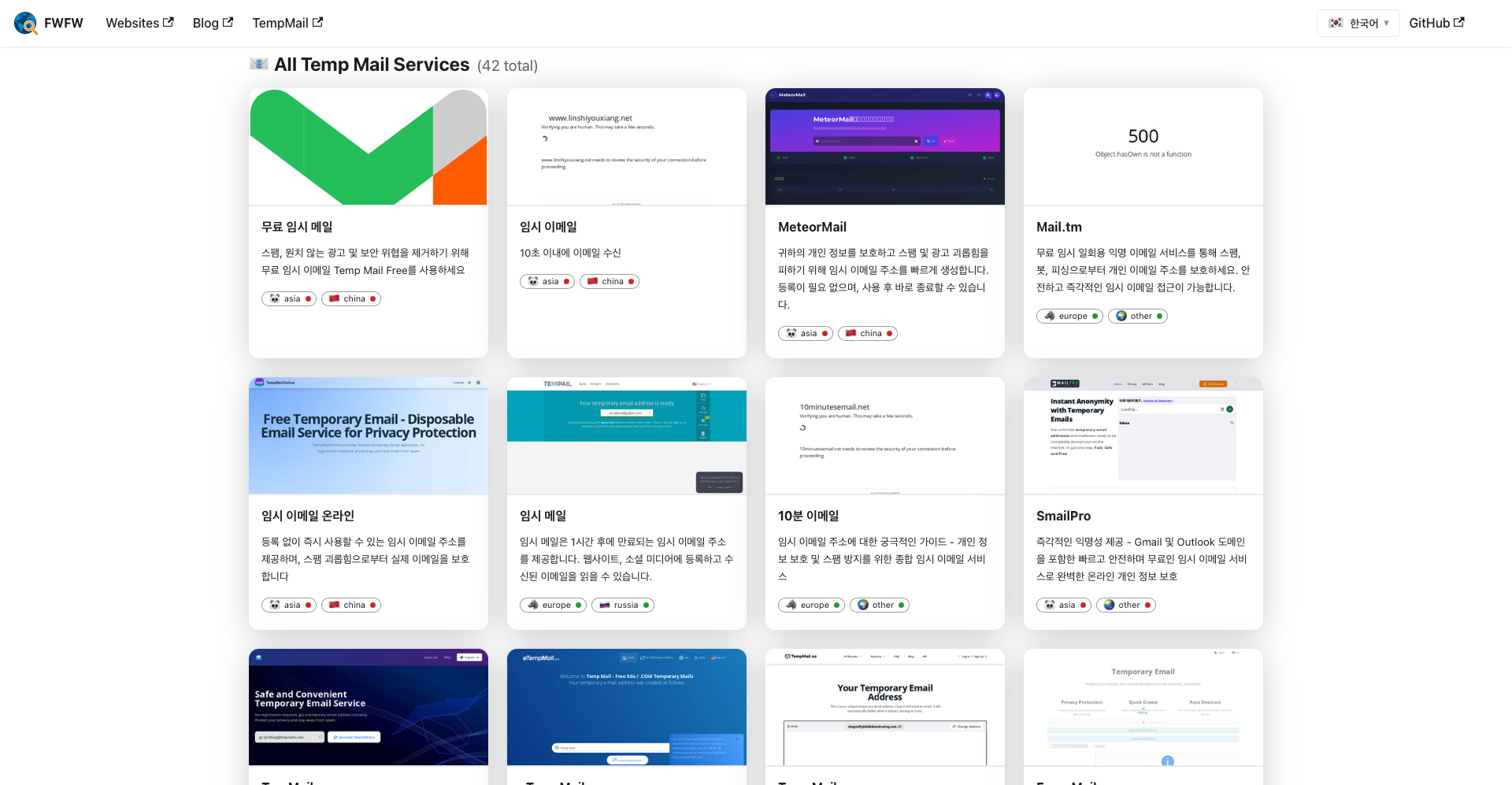Click the Europe icon on 10분 이메일 card
Image resolution: width=1512 pixels, height=785 pixels.
click(x=791, y=605)
